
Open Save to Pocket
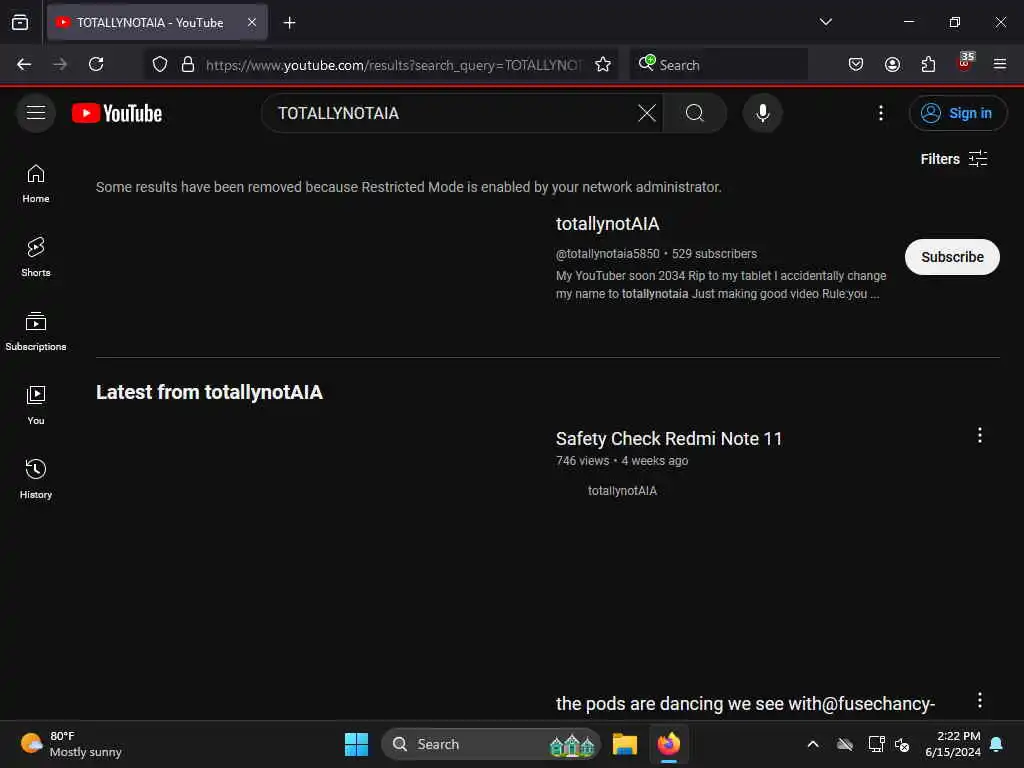pos(856,64)
